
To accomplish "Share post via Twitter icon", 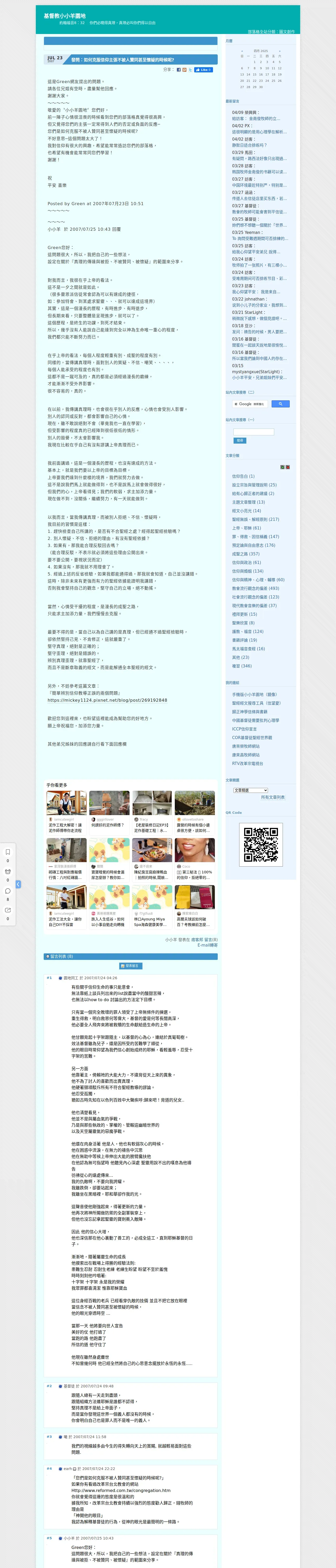I will (x=190, y=70).
